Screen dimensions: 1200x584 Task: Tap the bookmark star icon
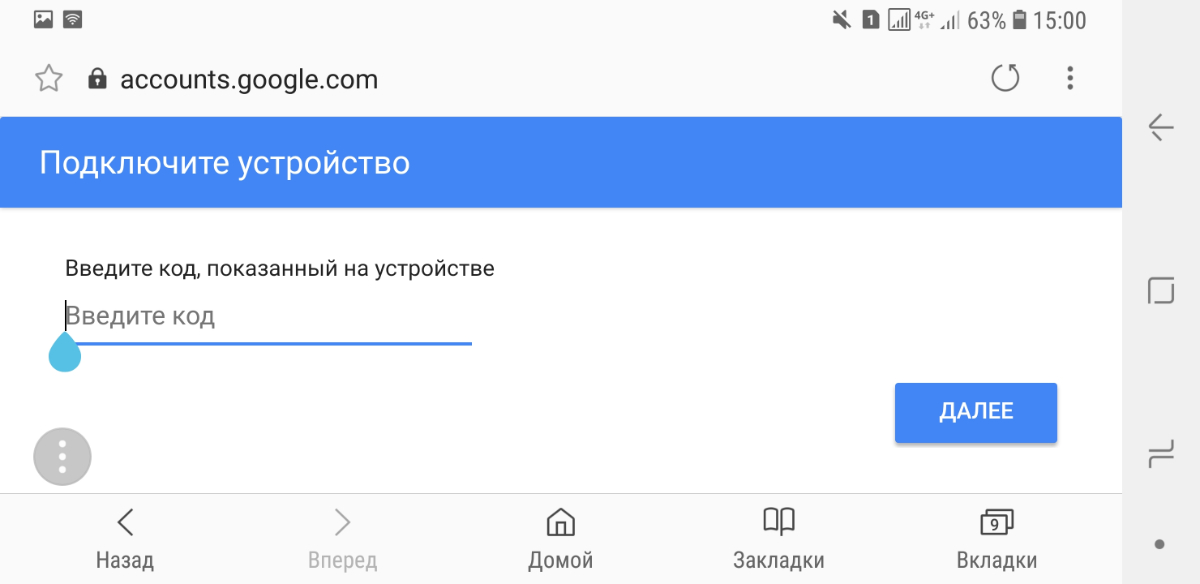(49, 79)
